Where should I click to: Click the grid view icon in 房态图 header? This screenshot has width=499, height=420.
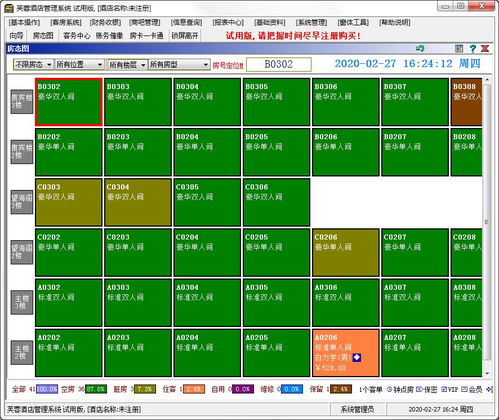click(459, 49)
